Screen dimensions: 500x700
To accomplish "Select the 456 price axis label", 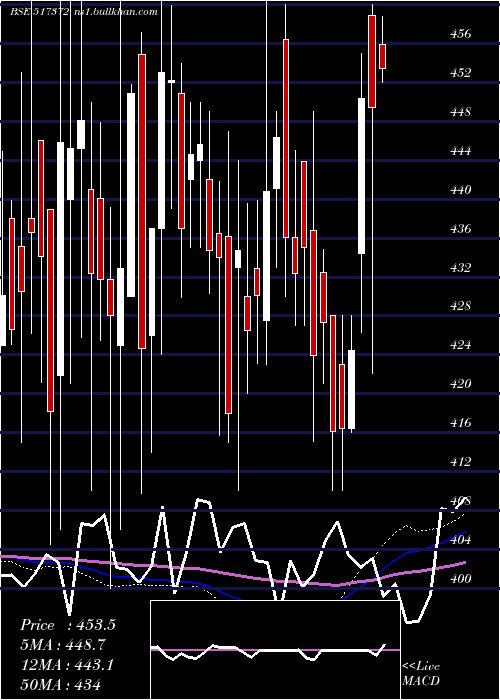I will [461, 33].
